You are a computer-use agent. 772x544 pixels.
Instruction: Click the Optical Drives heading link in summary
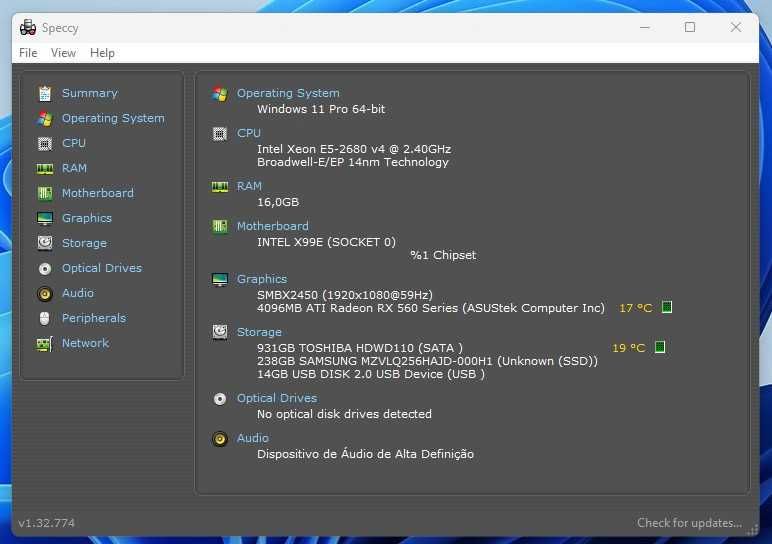pos(277,398)
